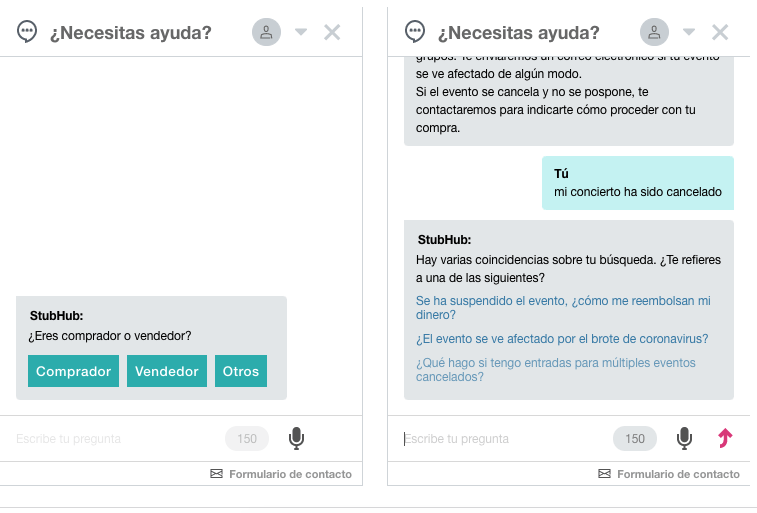Close the left chat window
The height and width of the screenshot is (513, 757).
click(x=332, y=32)
